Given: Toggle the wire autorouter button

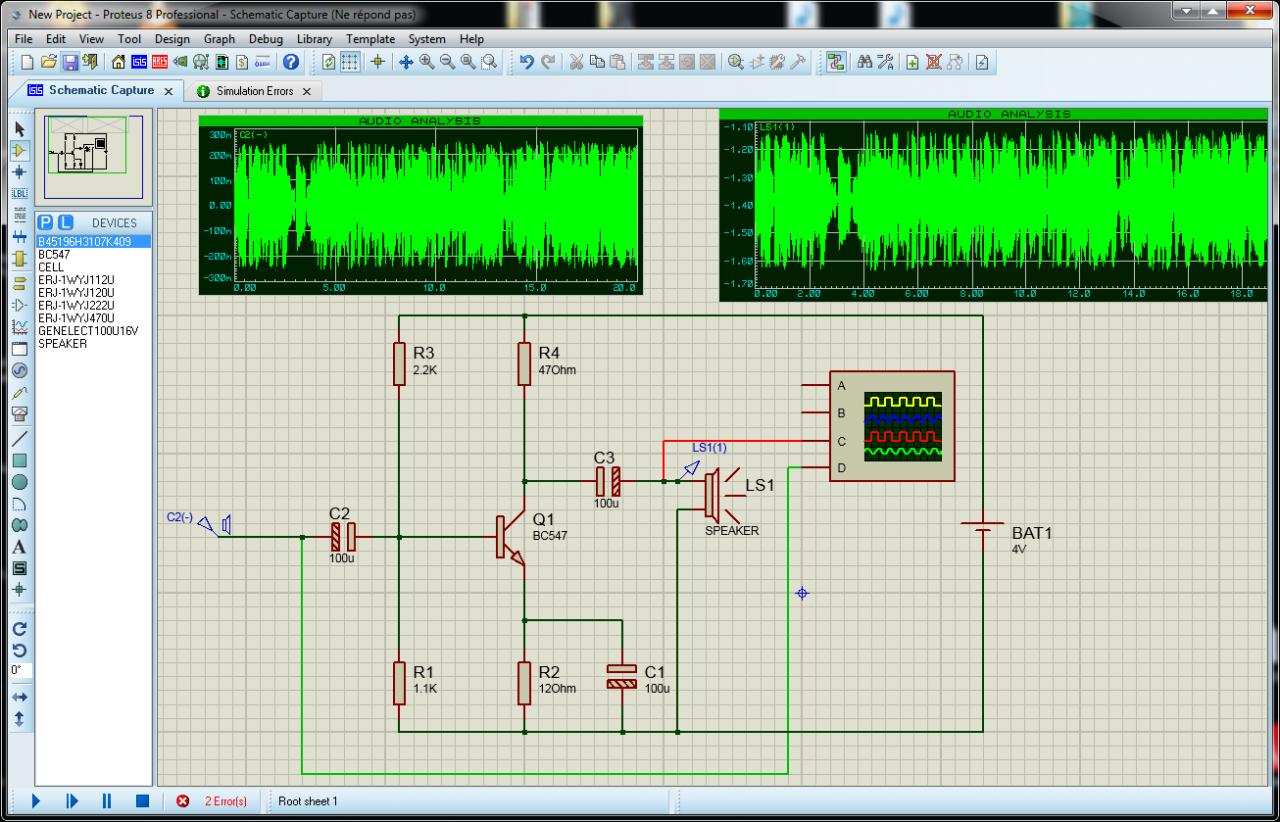Looking at the screenshot, I should [x=835, y=62].
